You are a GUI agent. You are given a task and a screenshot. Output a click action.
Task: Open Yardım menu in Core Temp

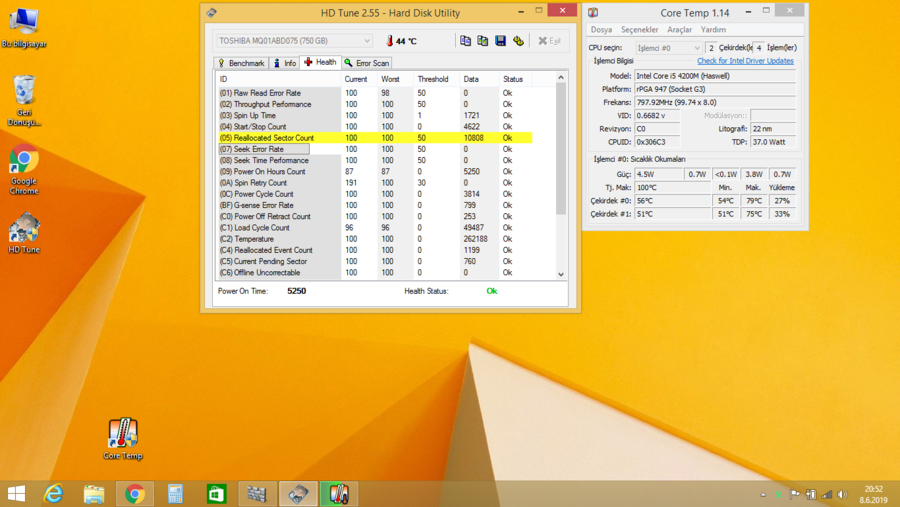[x=713, y=29]
